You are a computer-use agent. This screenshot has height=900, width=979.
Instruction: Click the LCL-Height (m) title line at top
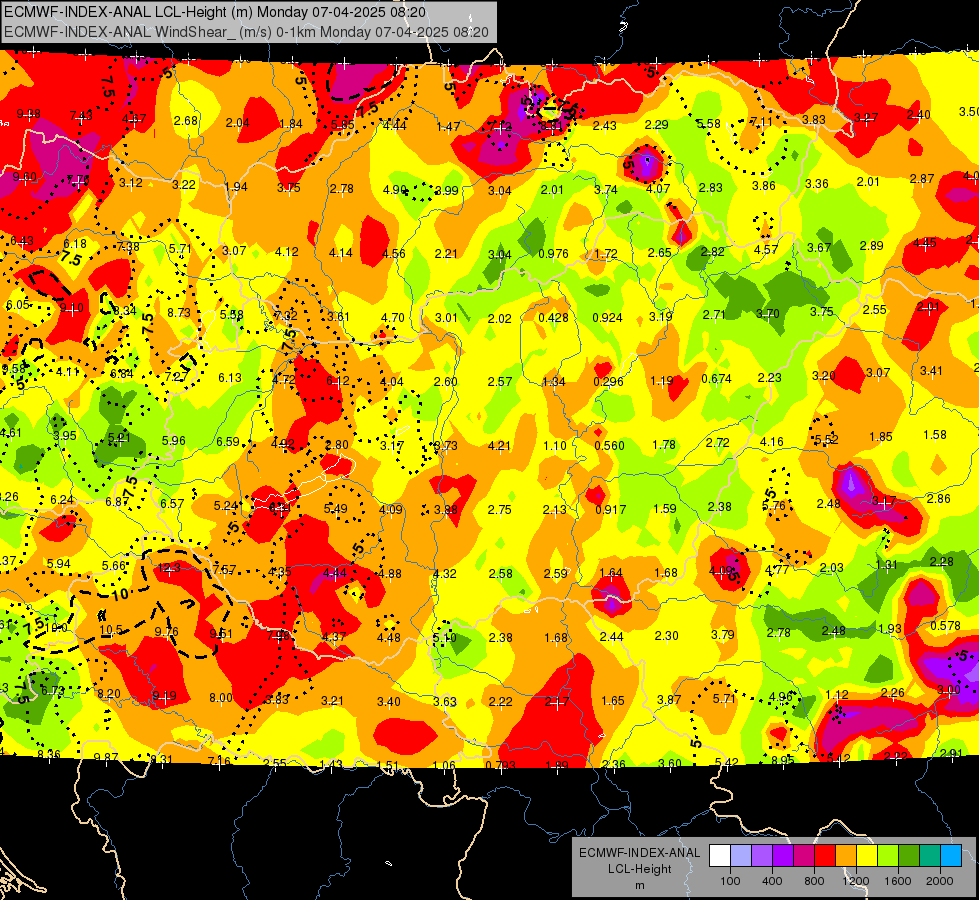pyautogui.click(x=215, y=12)
